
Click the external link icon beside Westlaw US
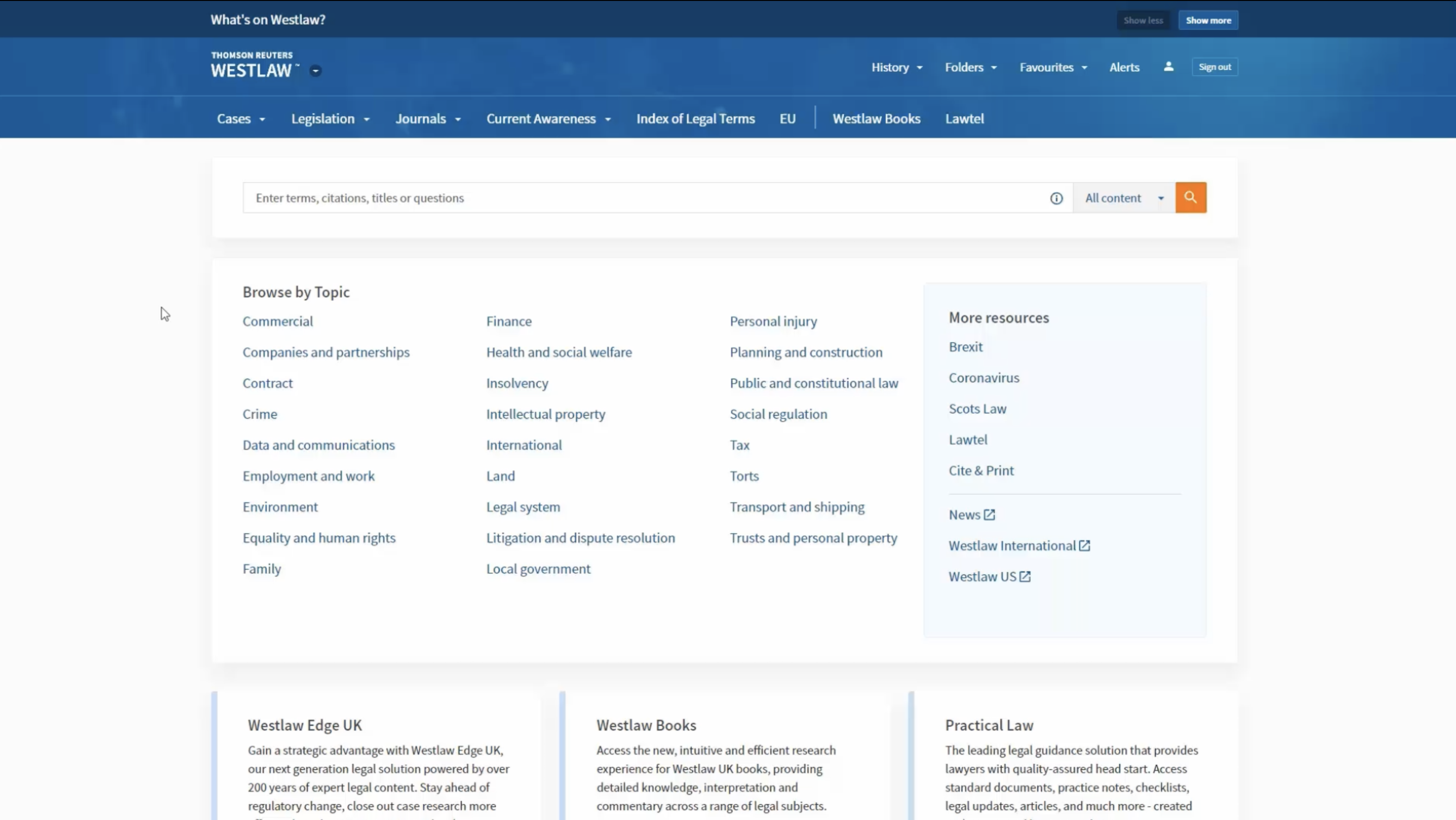coord(1025,577)
